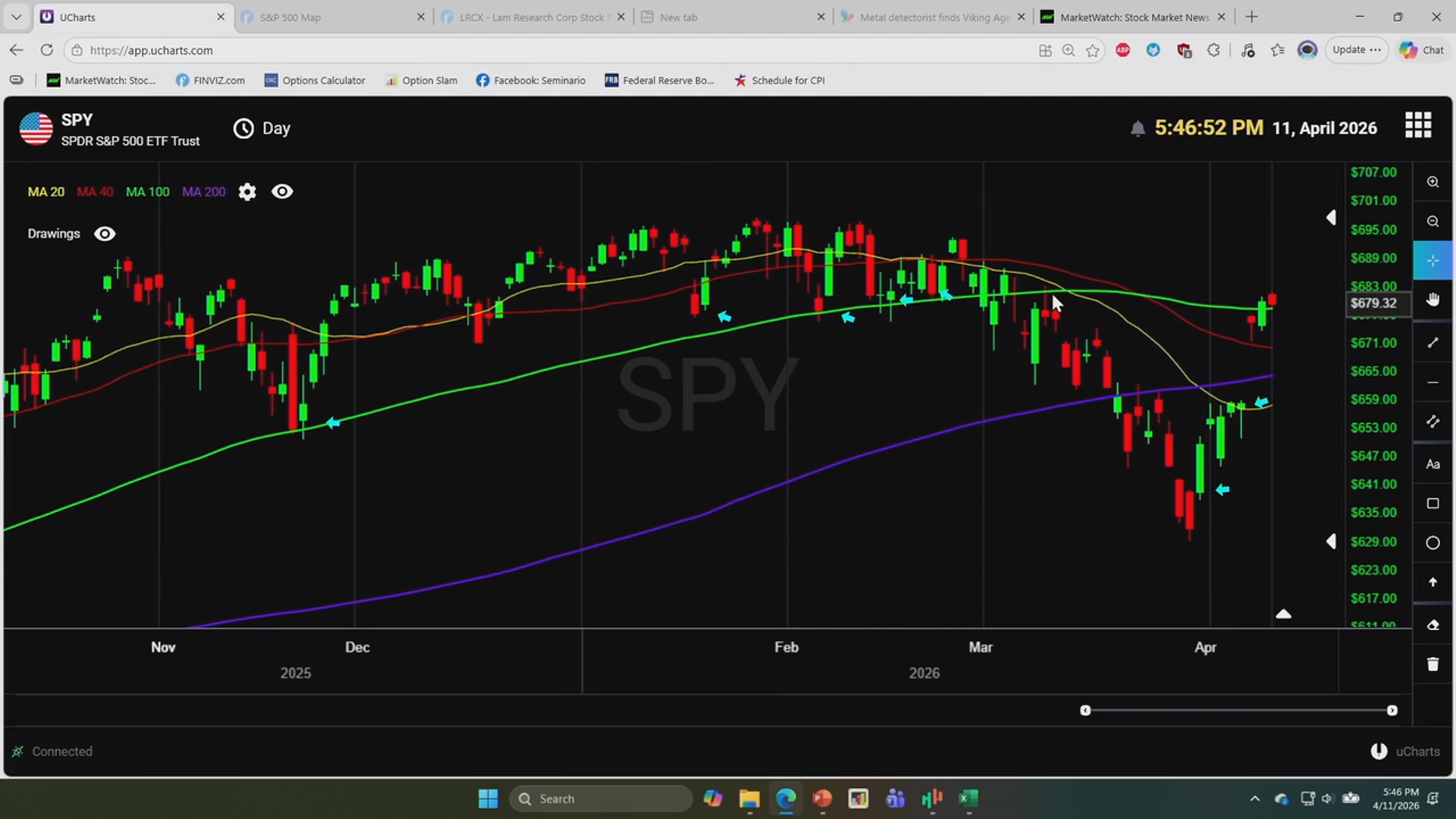The height and width of the screenshot is (819, 1456).
Task: Switch to MarketWatch Stock Market News tab
Action: pos(1133,17)
